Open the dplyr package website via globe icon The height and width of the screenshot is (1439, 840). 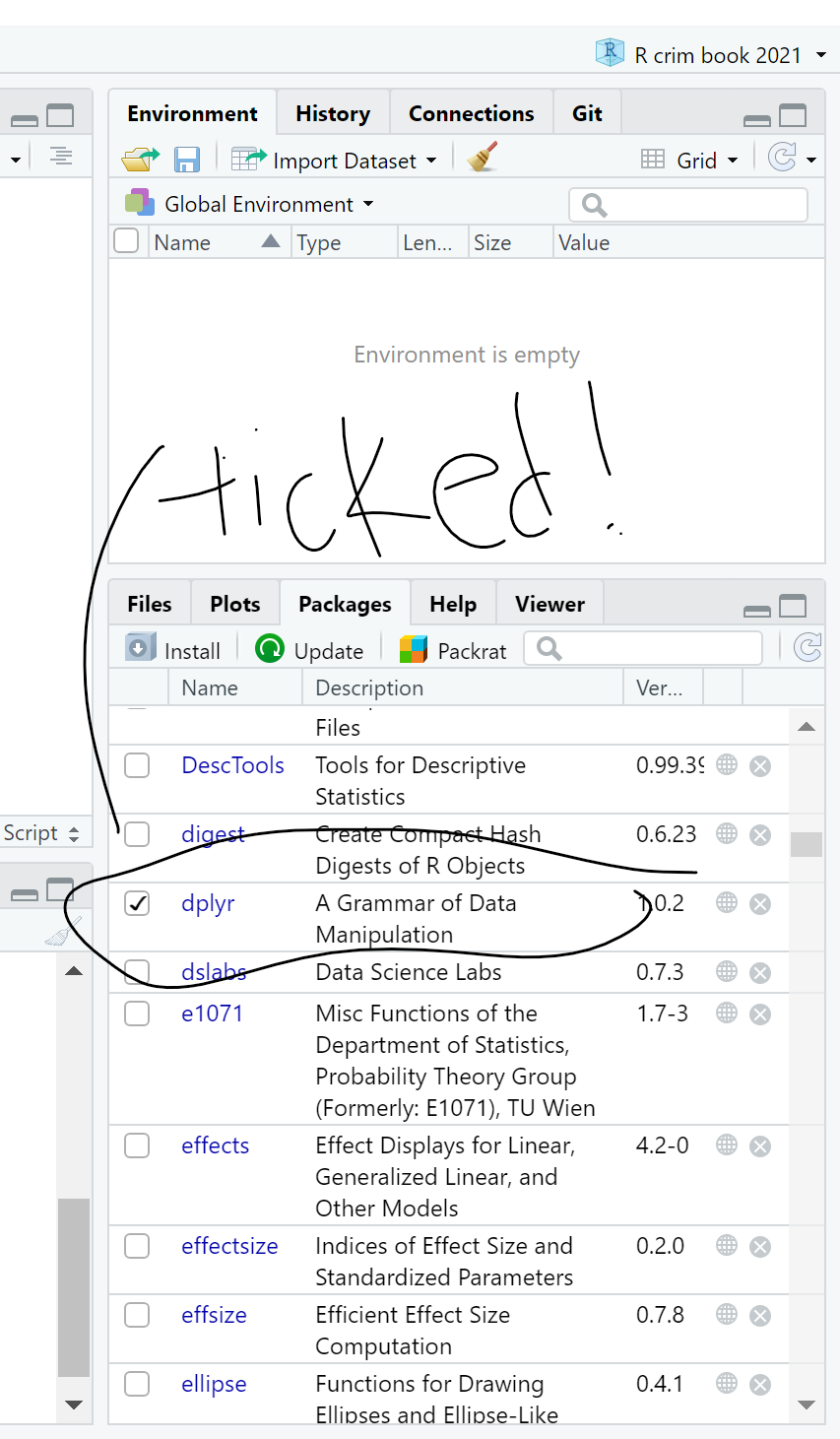click(x=726, y=903)
